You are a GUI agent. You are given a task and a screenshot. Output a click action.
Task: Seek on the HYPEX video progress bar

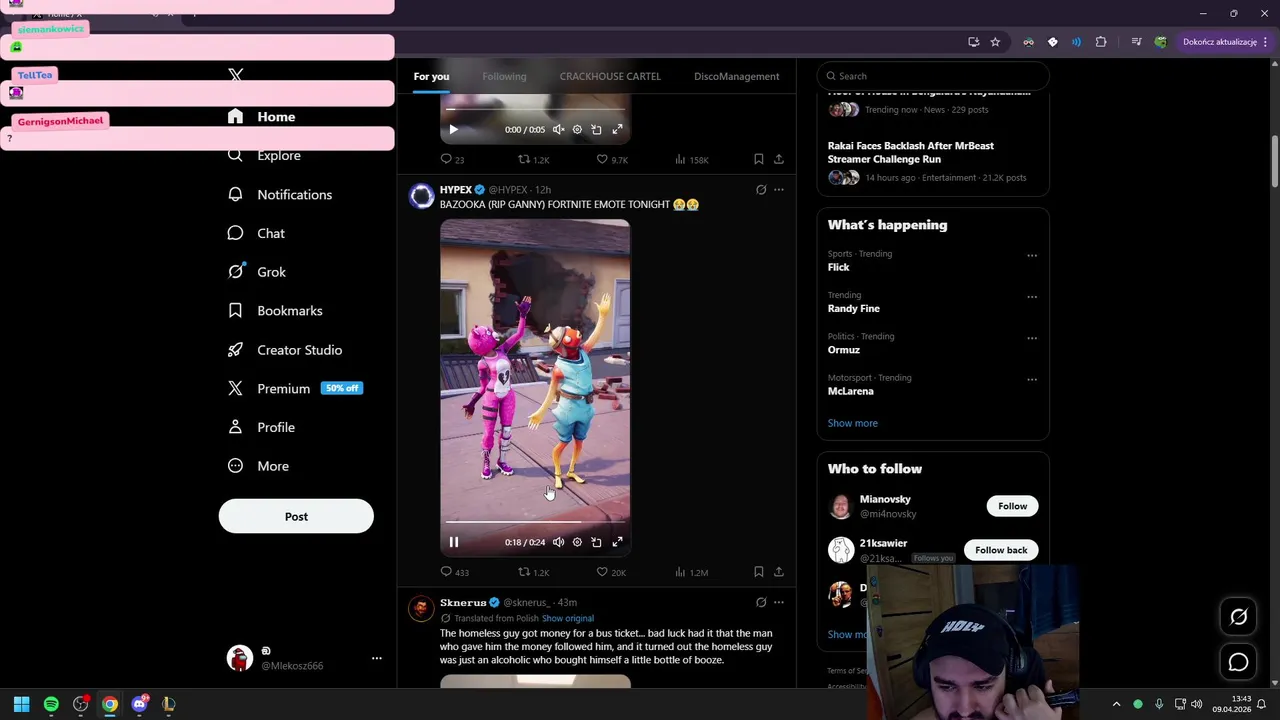point(535,522)
